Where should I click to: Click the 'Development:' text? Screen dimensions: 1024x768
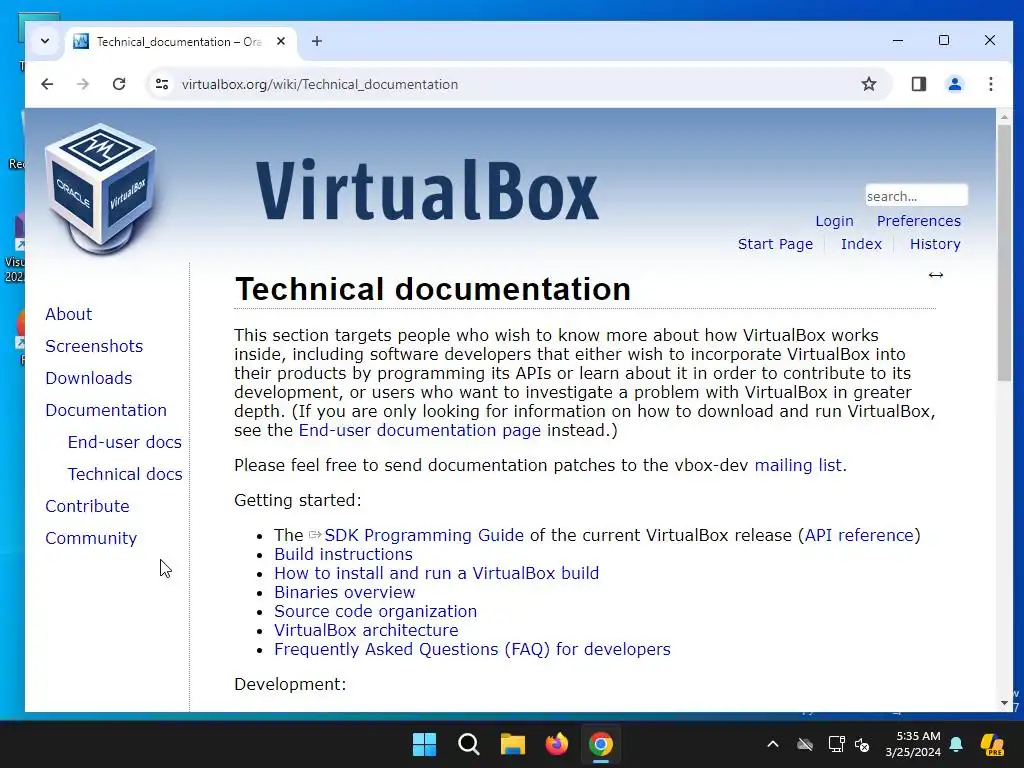pyautogui.click(x=290, y=684)
